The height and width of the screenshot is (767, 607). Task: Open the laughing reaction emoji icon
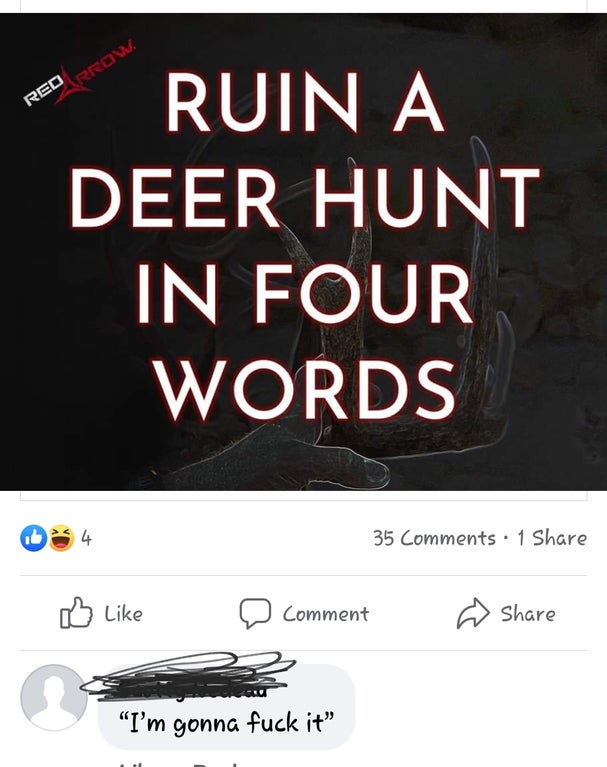(x=61, y=538)
